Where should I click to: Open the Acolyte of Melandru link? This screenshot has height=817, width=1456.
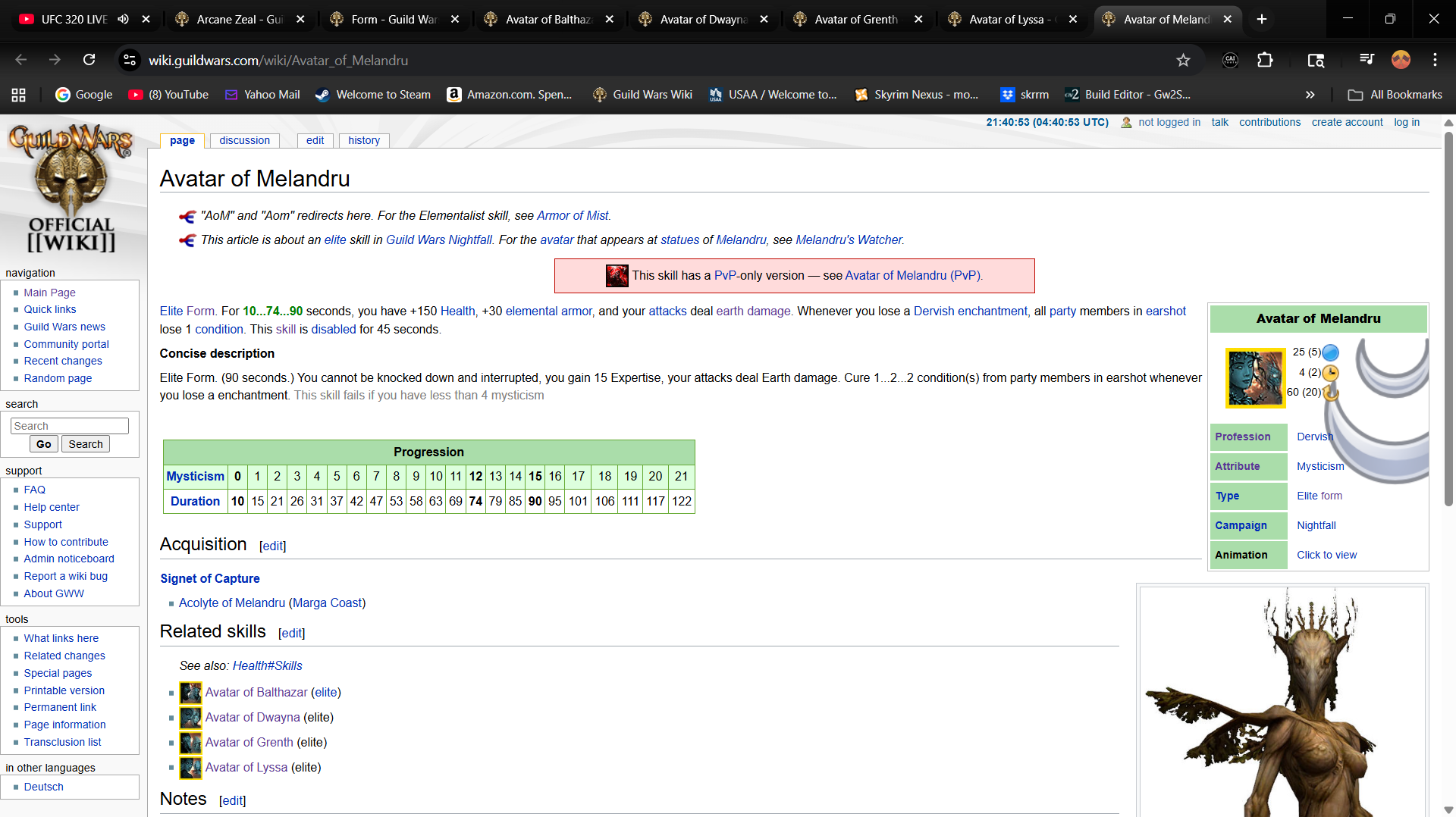point(232,603)
